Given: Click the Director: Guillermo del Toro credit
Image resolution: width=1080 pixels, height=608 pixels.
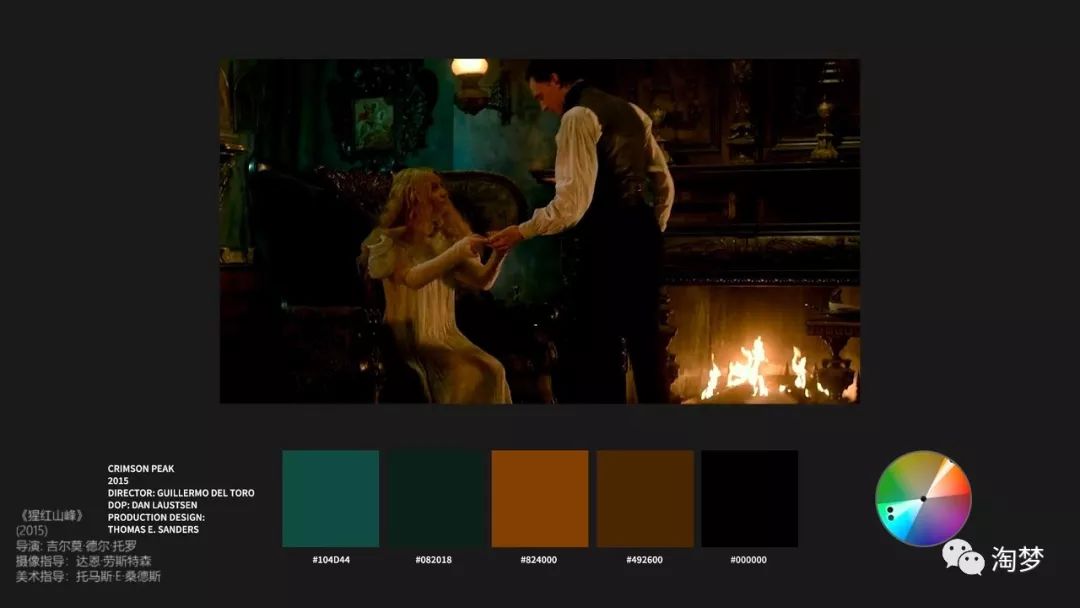Looking at the screenshot, I should tap(180, 493).
